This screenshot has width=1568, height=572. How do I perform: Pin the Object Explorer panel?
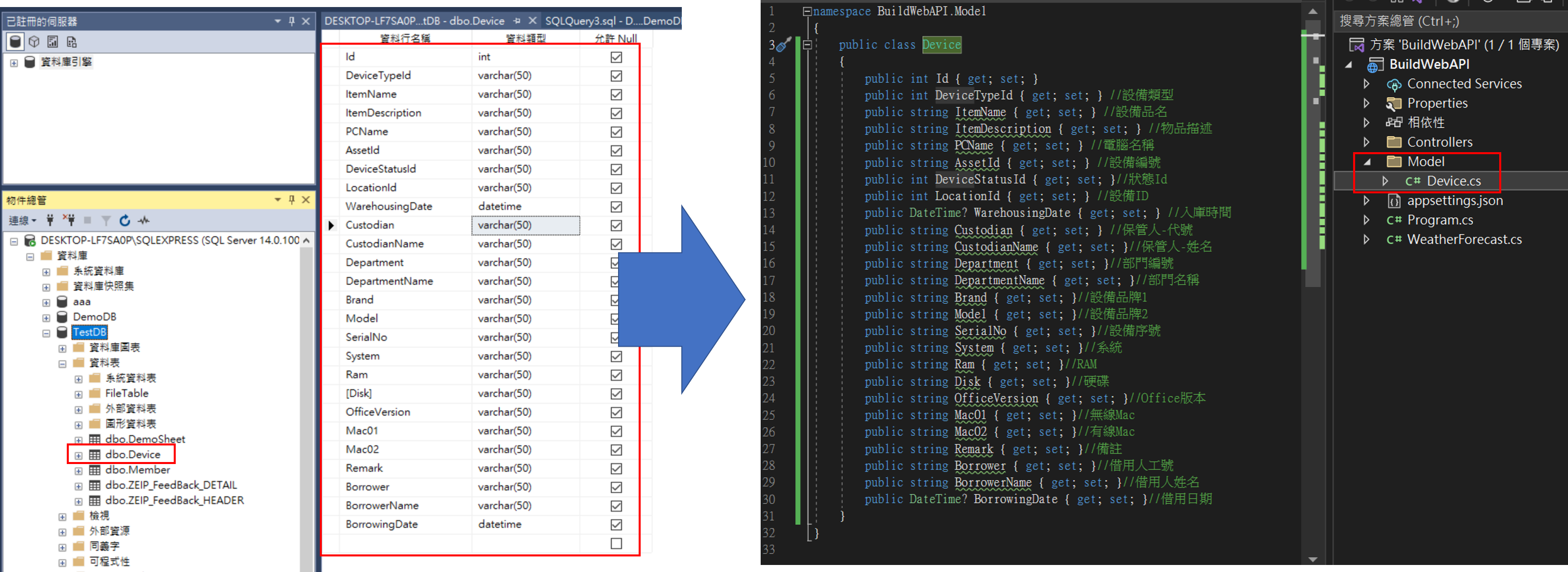pos(292,199)
